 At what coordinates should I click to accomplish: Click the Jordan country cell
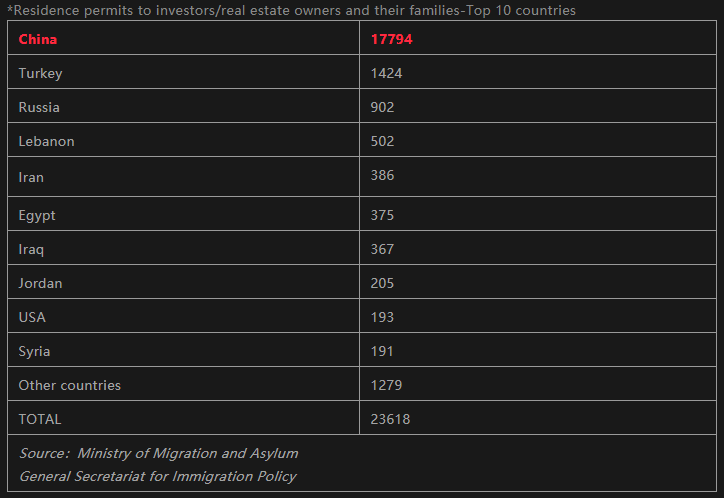(x=40, y=283)
